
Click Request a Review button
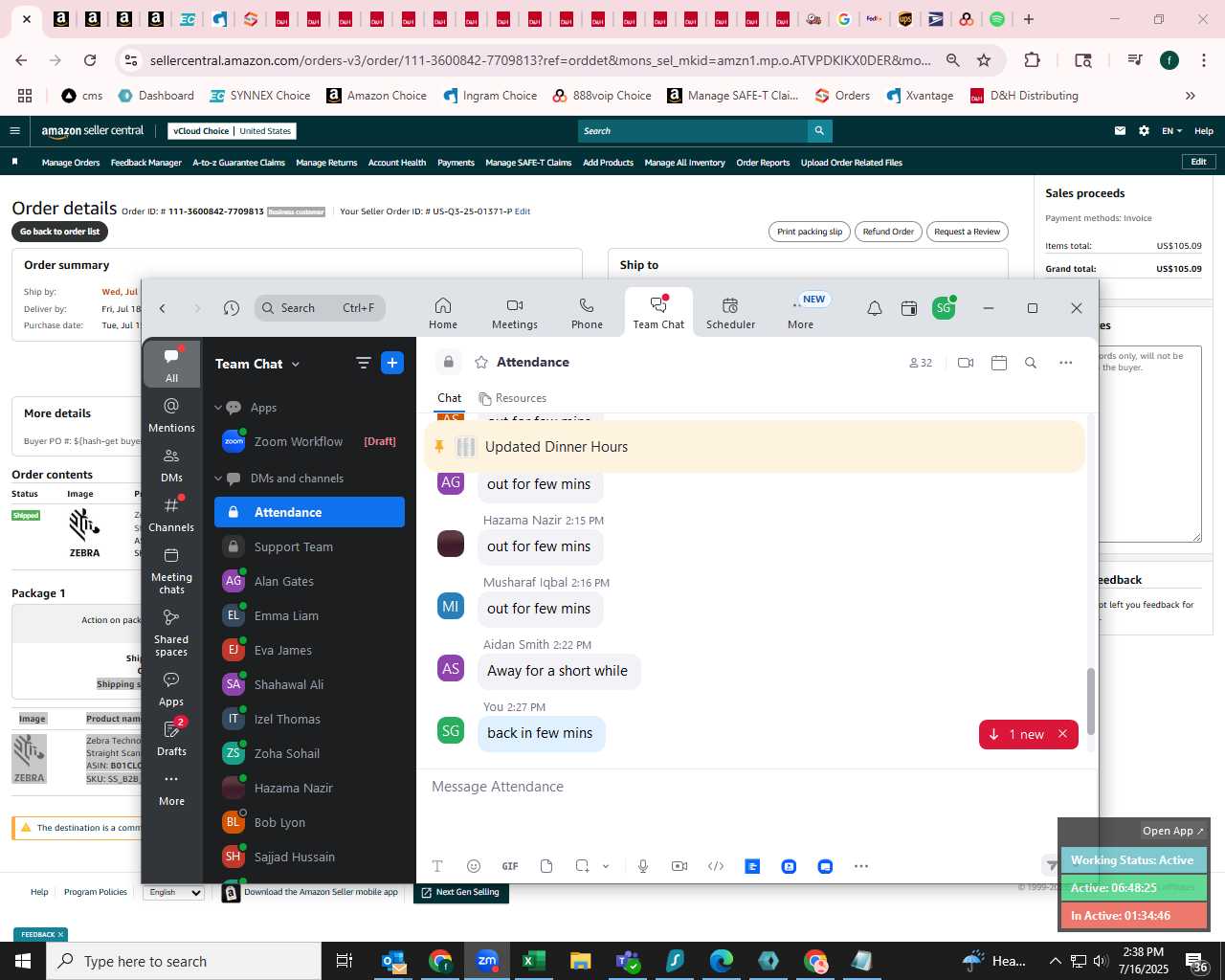click(x=967, y=232)
